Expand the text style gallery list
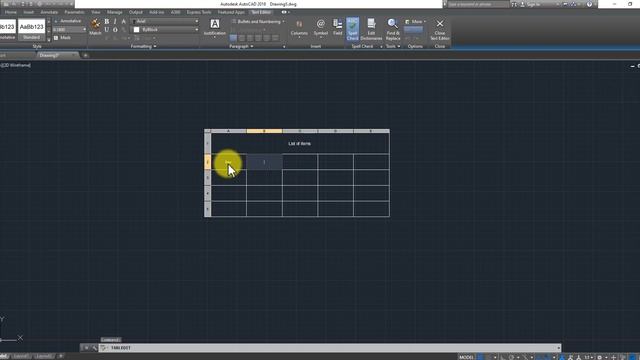This screenshot has width=640, height=360. pos(49,40)
